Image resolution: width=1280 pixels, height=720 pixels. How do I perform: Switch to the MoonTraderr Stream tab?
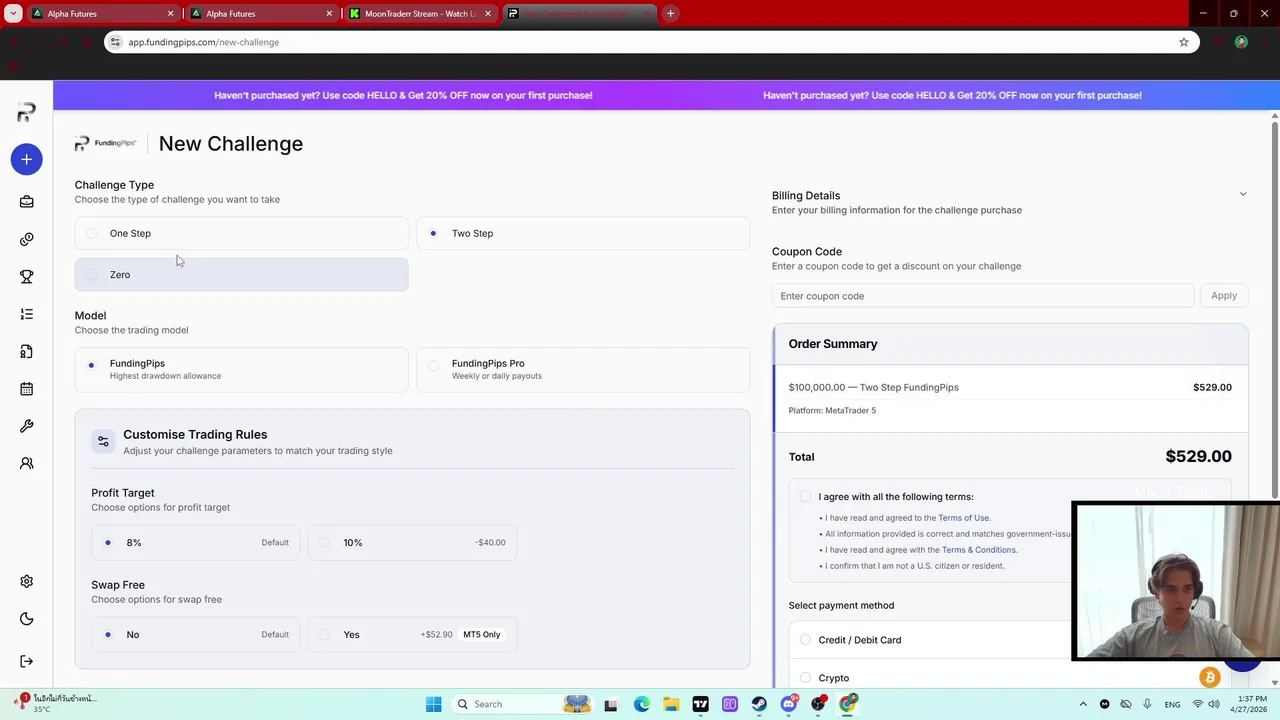pos(421,13)
